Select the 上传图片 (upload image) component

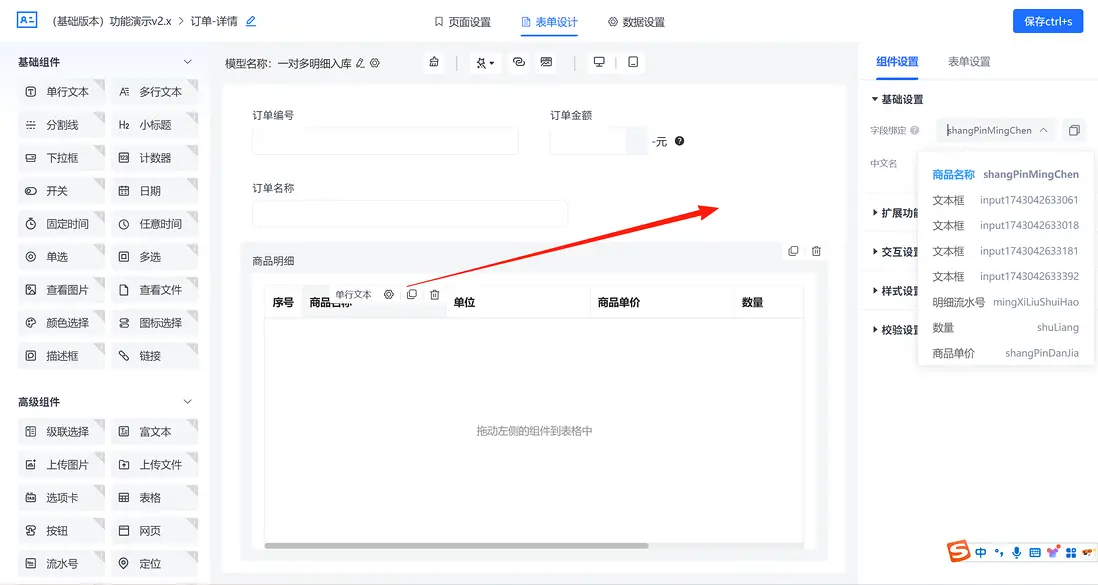point(62,464)
